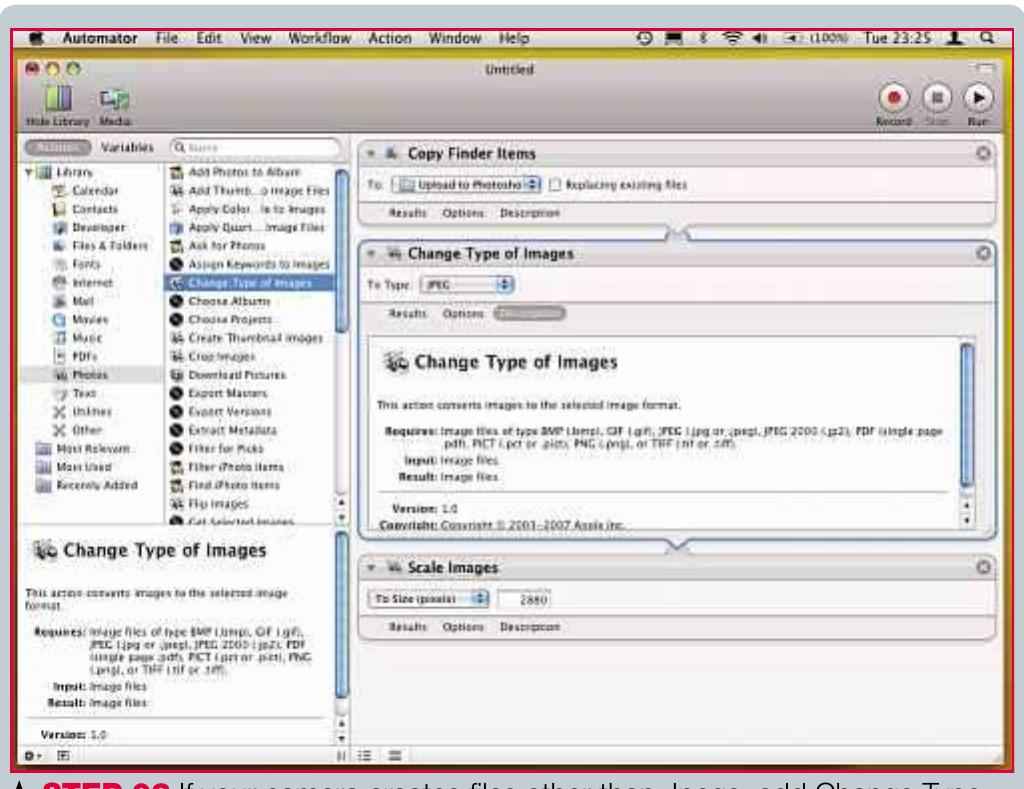This screenshot has height=789, width=1024.
Task: Open the Time Machine menu bar icon
Action: tap(645, 38)
